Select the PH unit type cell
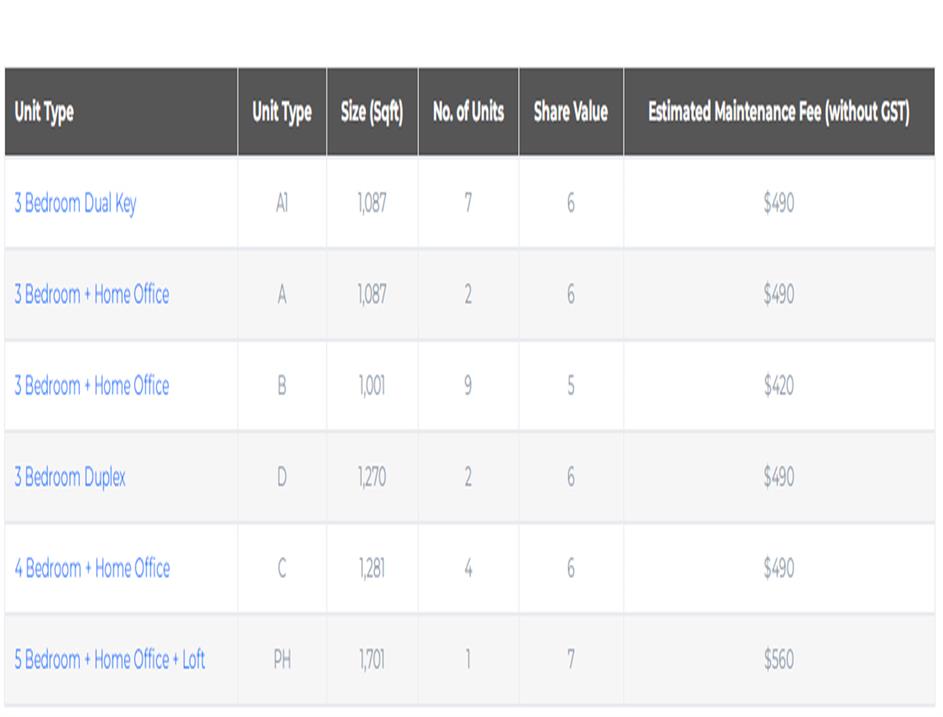Screen dimensions: 943x717 coord(282,660)
